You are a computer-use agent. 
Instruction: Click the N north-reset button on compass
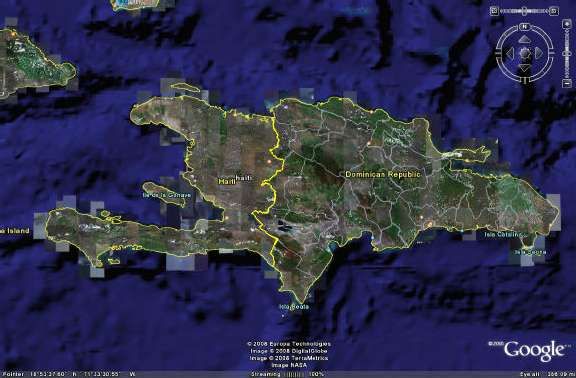click(x=525, y=27)
